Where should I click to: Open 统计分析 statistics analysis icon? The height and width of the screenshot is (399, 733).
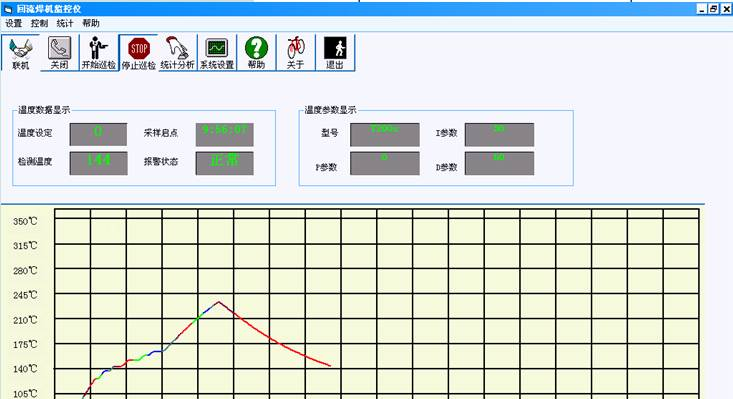click(177, 52)
